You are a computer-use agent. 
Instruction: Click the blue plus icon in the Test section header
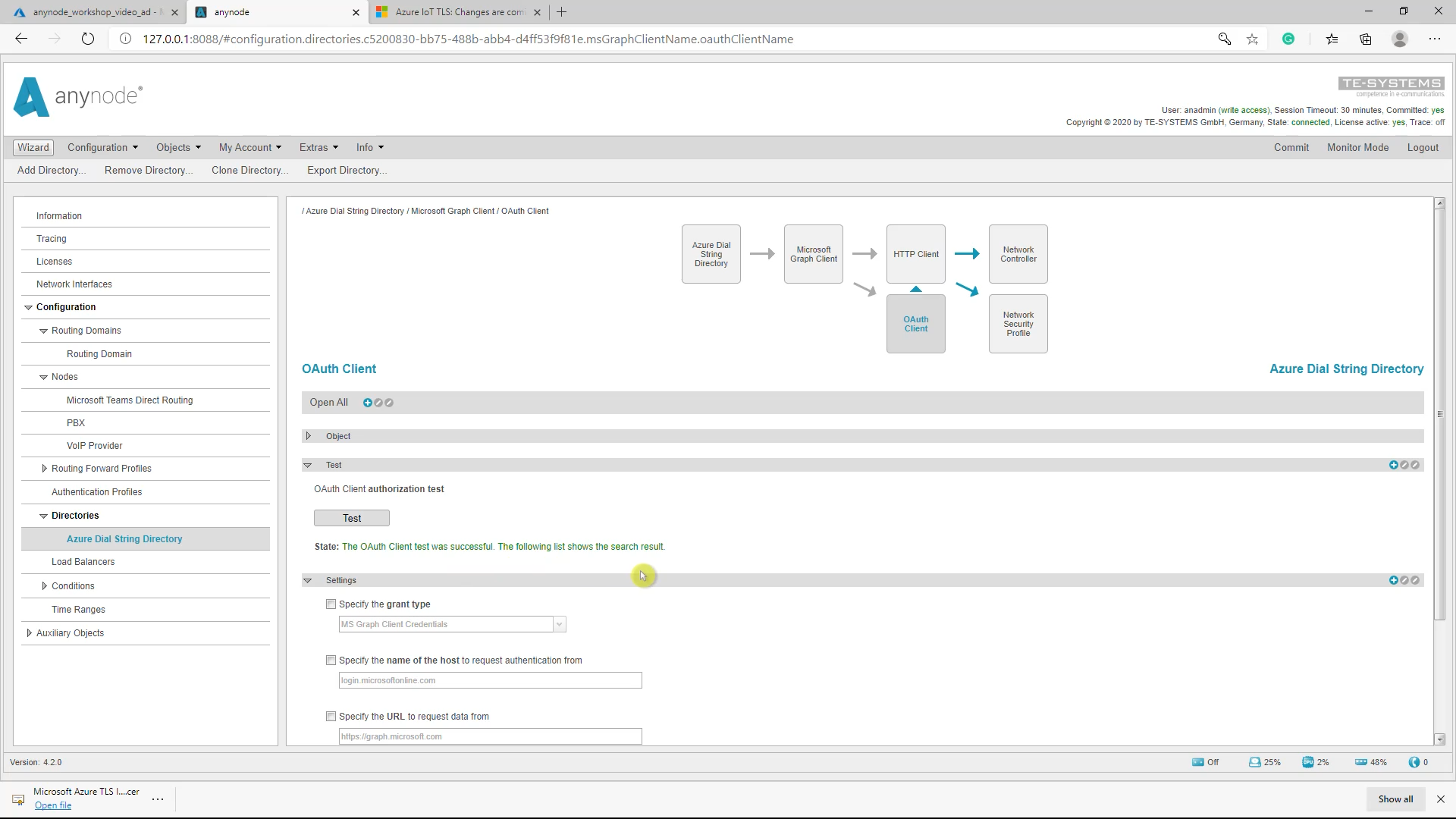(1394, 465)
